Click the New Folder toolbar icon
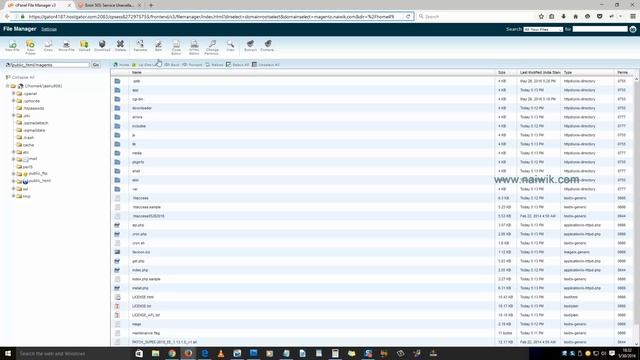 (30, 47)
